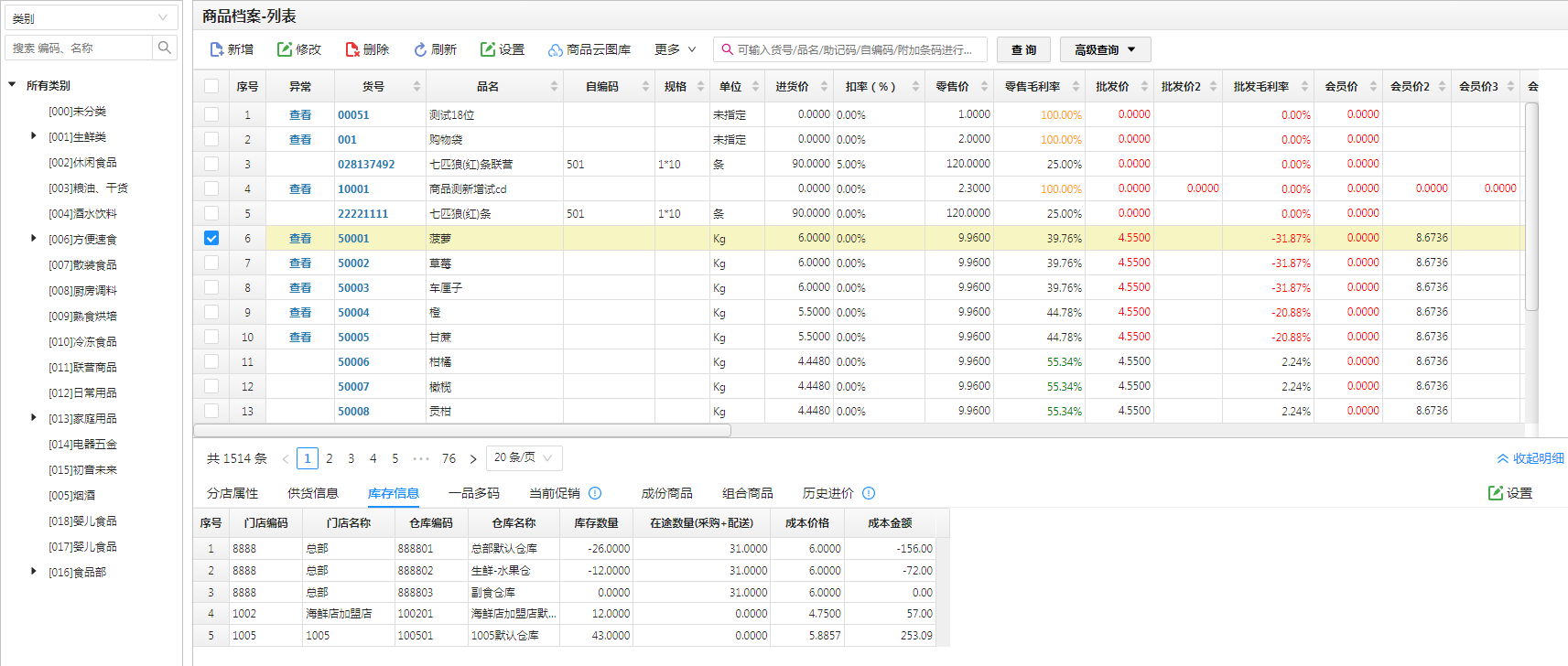Open the 更多 menu
The height and width of the screenshot is (666, 1568).
point(676,49)
